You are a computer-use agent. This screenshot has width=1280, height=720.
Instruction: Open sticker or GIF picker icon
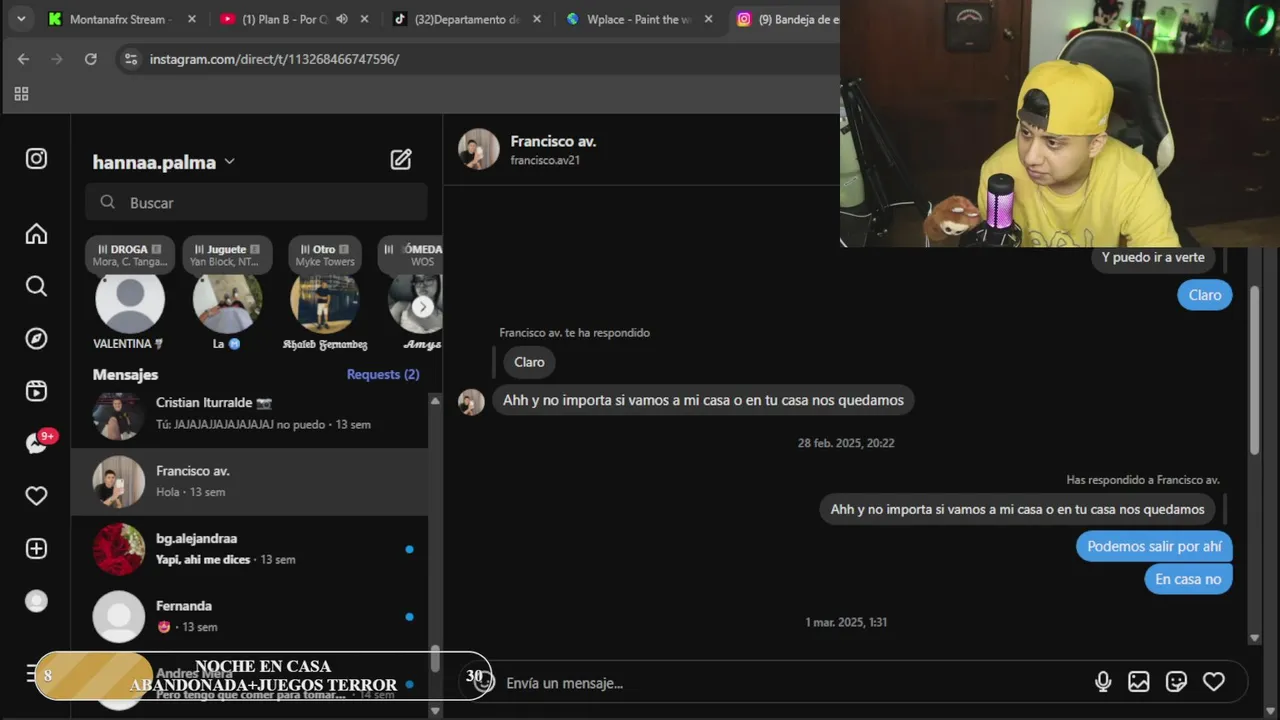[1177, 682]
